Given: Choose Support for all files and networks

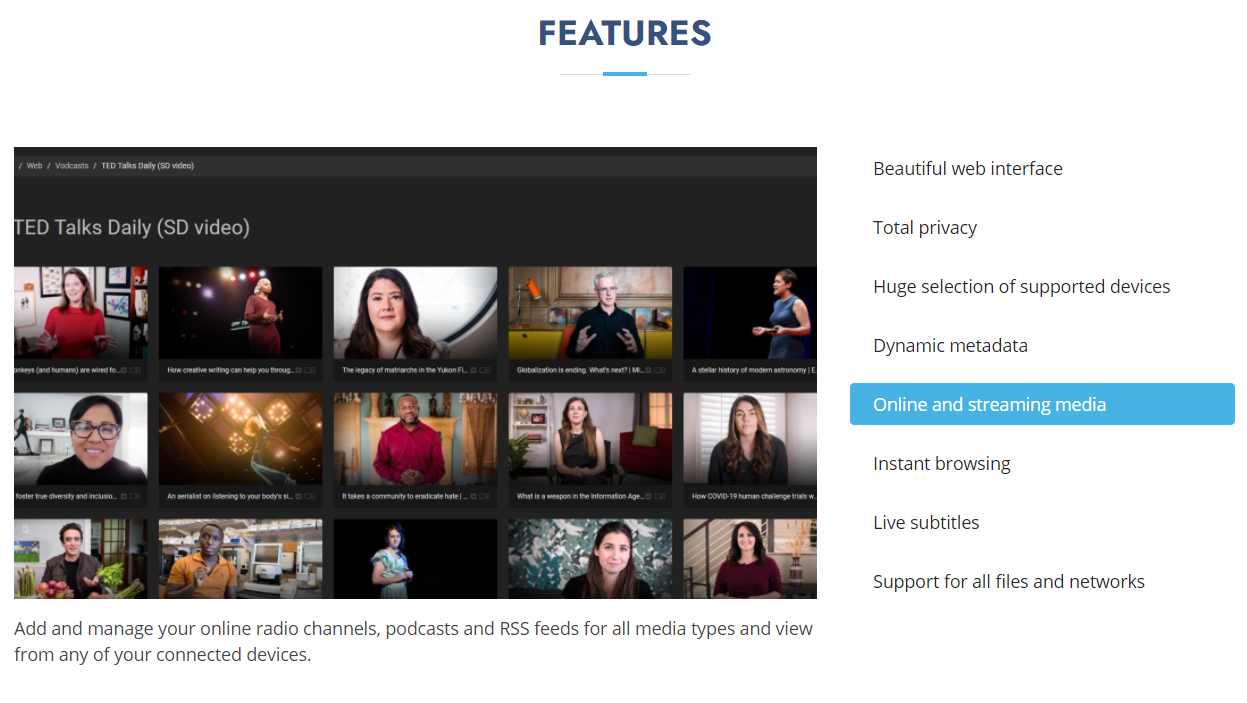Looking at the screenshot, I should click(1042, 581).
